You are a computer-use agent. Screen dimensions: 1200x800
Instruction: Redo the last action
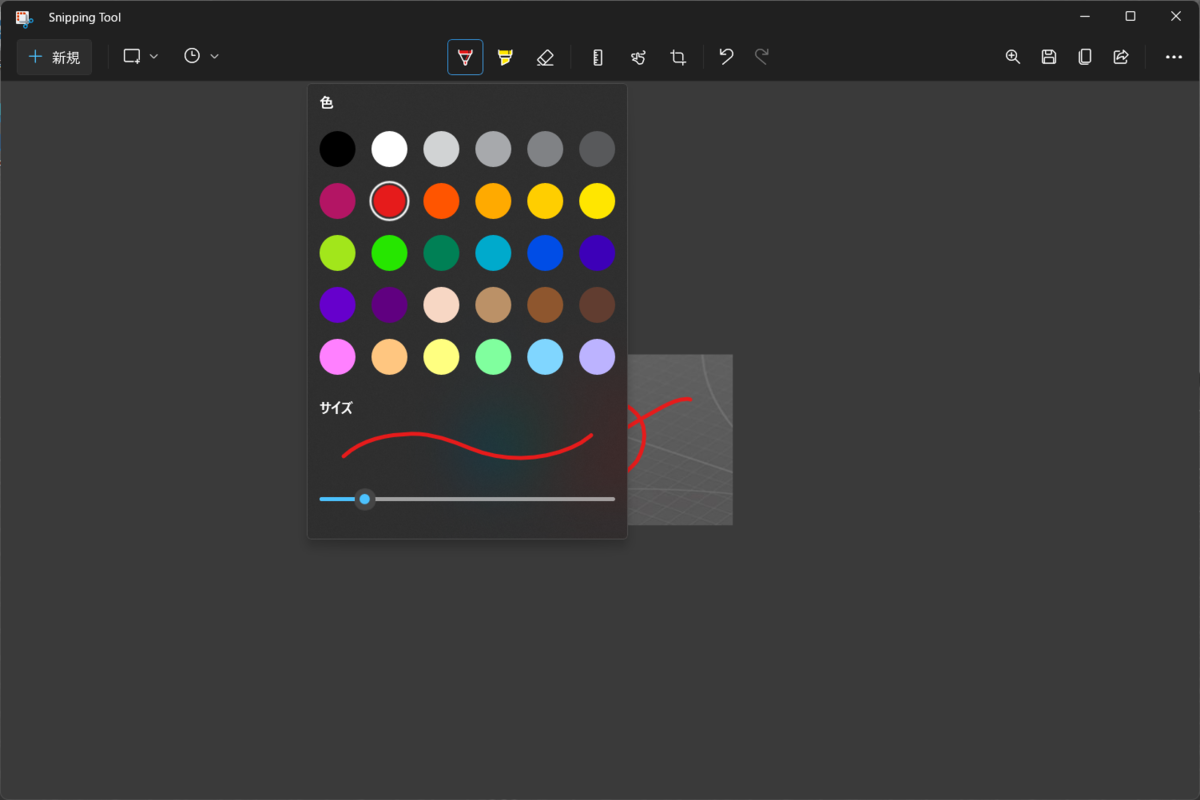point(762,57)
